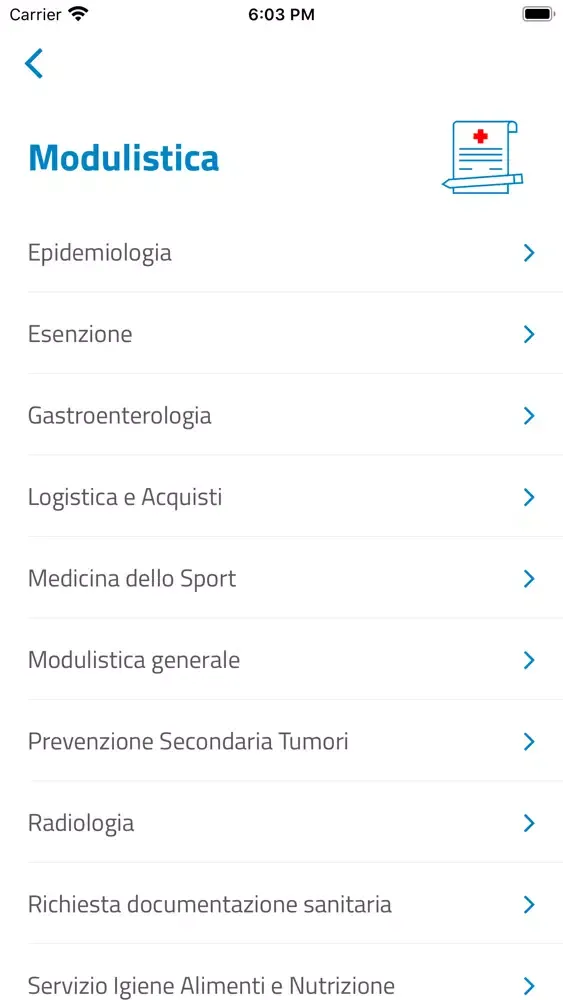The height and width of the screenshot is (1000, 563).
Task: Tap the chevron for Medicina dello Sport
Action: (529, 579)
